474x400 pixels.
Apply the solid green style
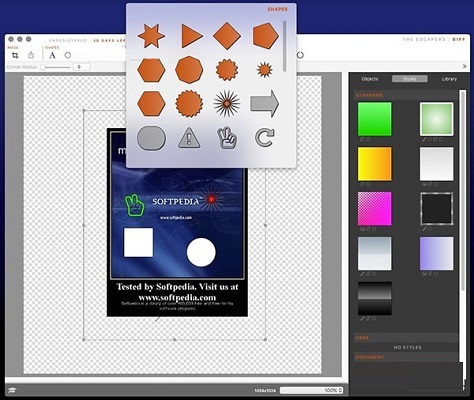(375, 119)
